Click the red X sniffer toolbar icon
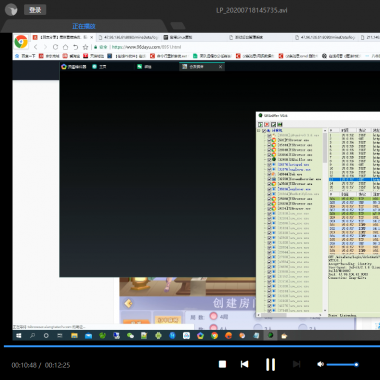Image resolution: width=380 pixels, height=380 pixels. (267, 124)
